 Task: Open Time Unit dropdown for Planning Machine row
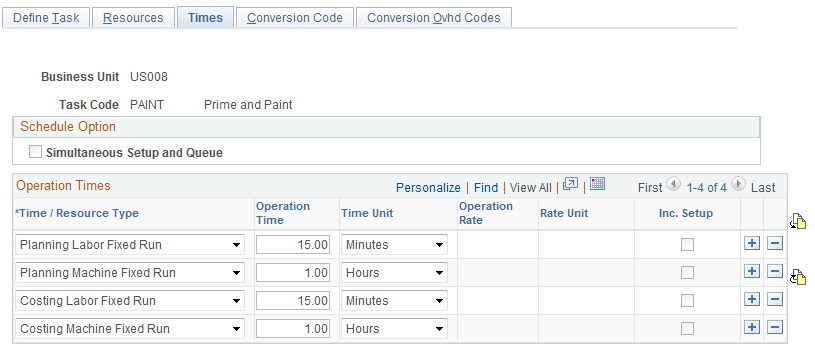click(395, 273)
